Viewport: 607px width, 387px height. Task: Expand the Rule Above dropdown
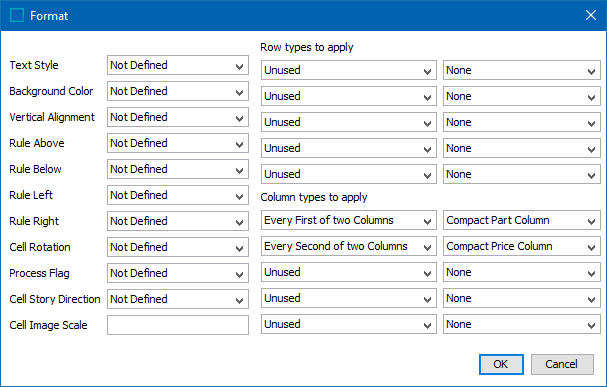pyautogui.click(x=178, y=143)
